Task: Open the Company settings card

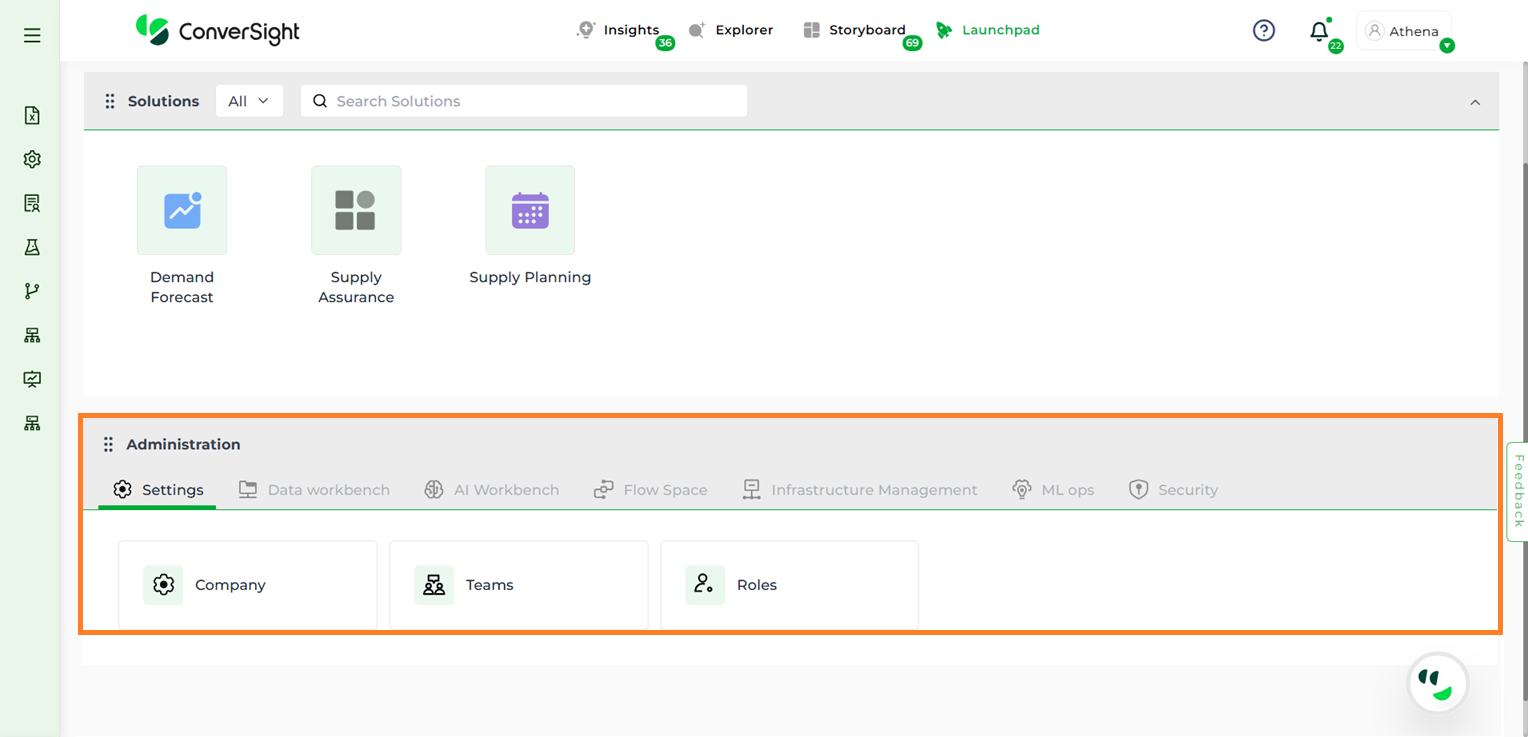Action: pos(248,585)
